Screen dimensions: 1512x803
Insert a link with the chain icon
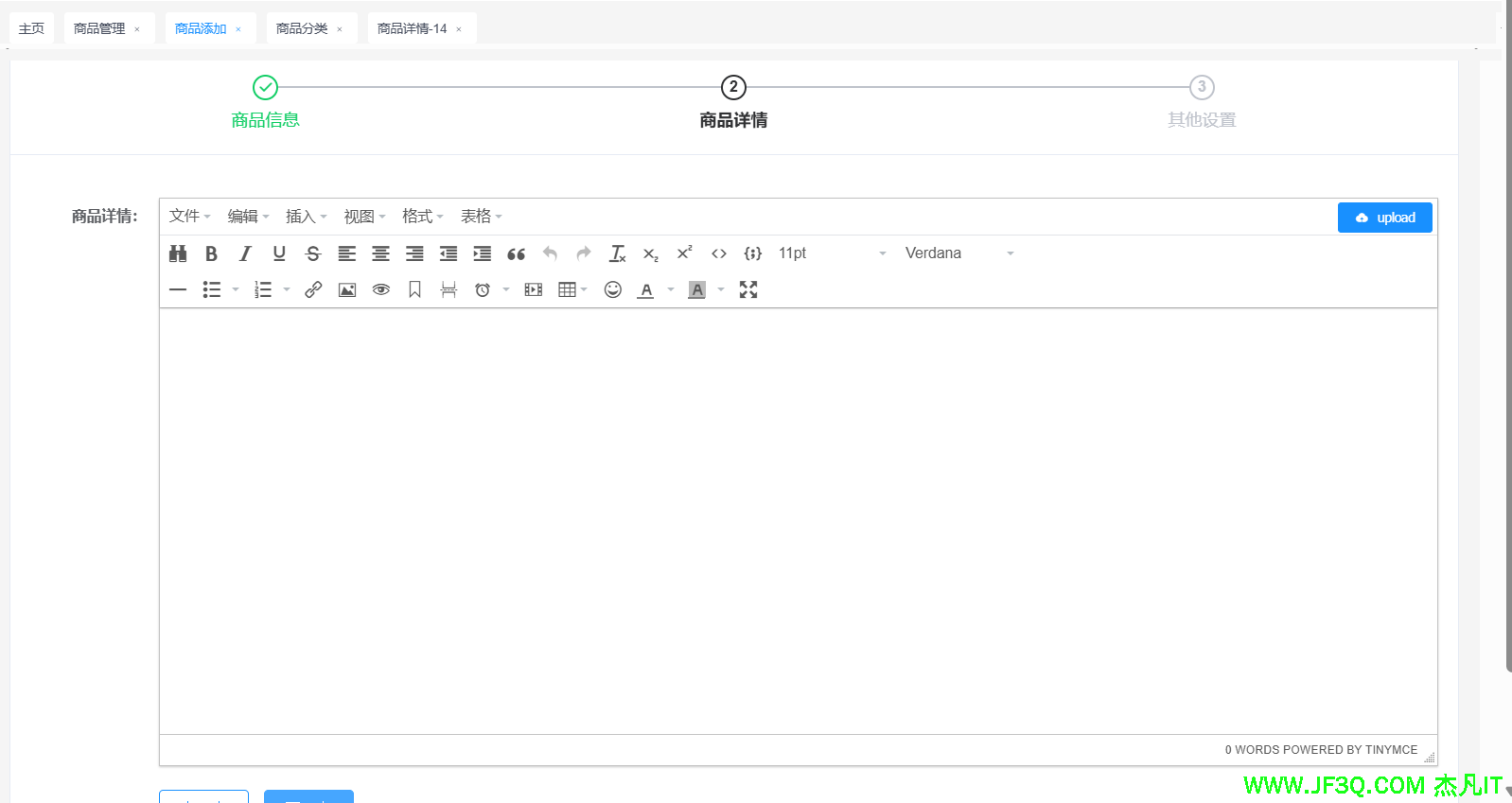click(x=313, y=290)
